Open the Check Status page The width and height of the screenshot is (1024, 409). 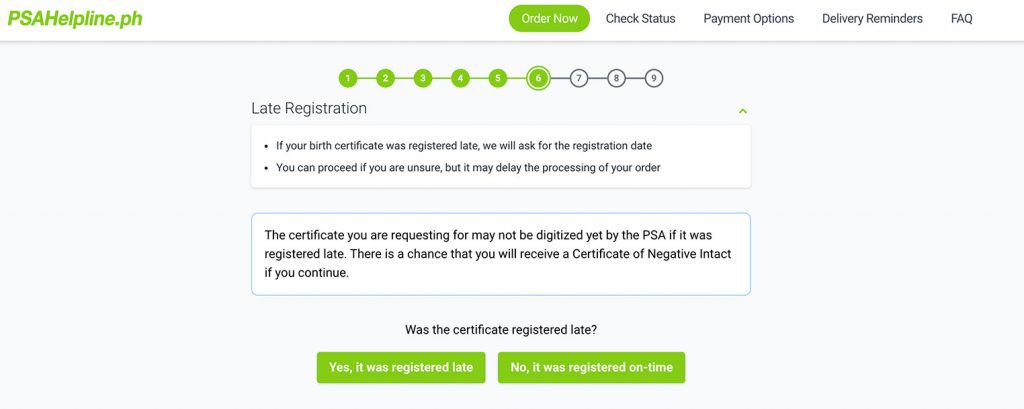tap(641, 18)
